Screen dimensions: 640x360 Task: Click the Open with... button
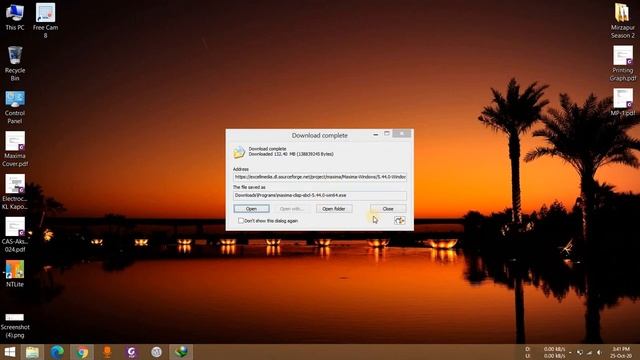click(x=292, y=209)
